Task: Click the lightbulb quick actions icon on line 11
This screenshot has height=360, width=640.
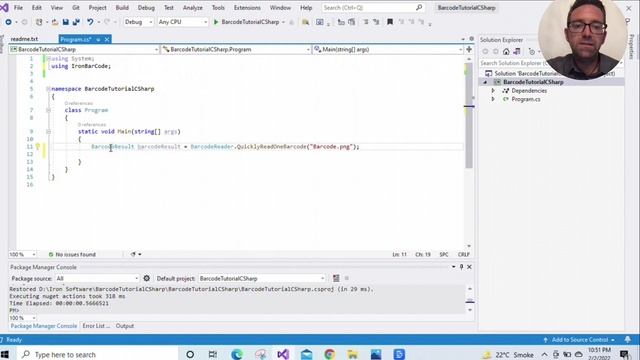Action: [38, 147]
